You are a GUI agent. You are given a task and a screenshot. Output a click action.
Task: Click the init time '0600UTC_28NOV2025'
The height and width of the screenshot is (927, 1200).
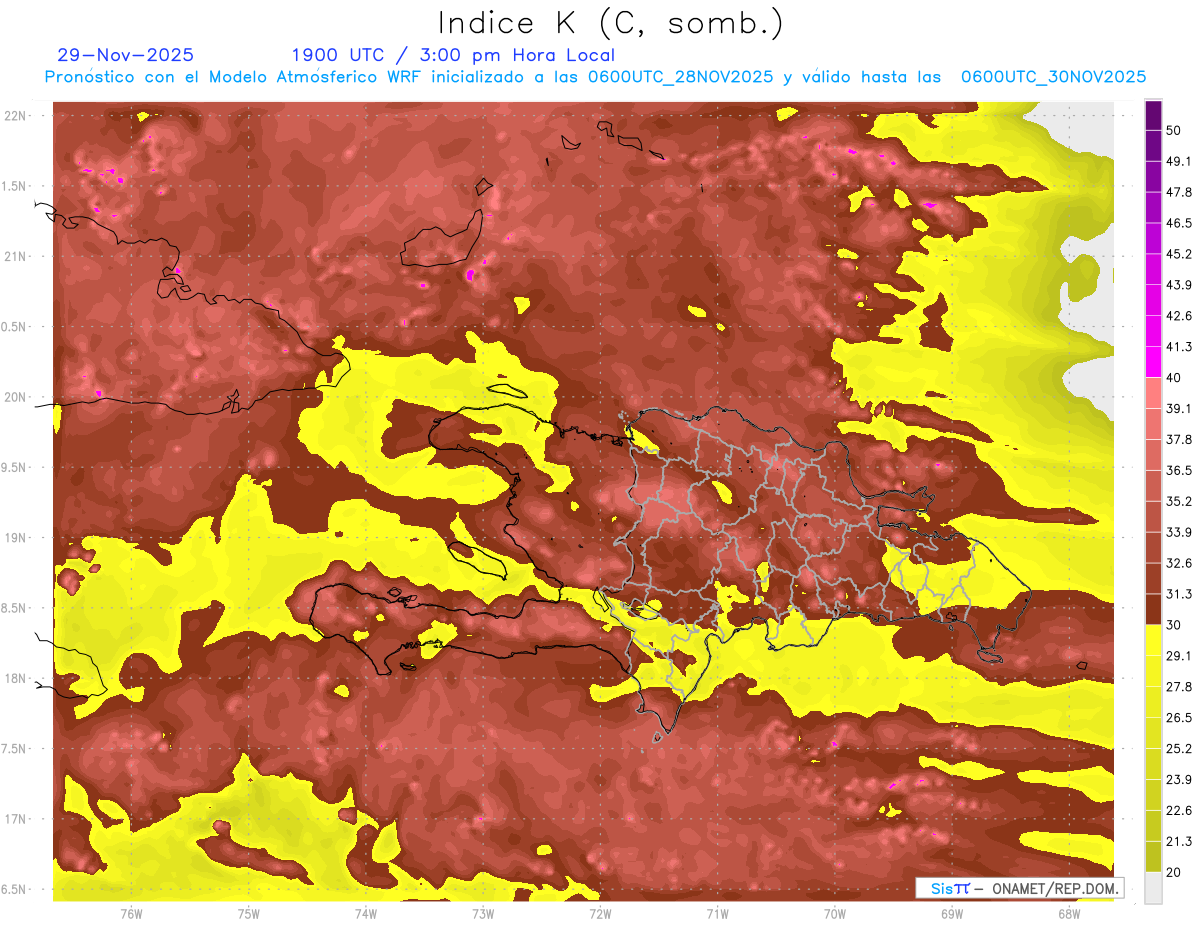point(681,77)
